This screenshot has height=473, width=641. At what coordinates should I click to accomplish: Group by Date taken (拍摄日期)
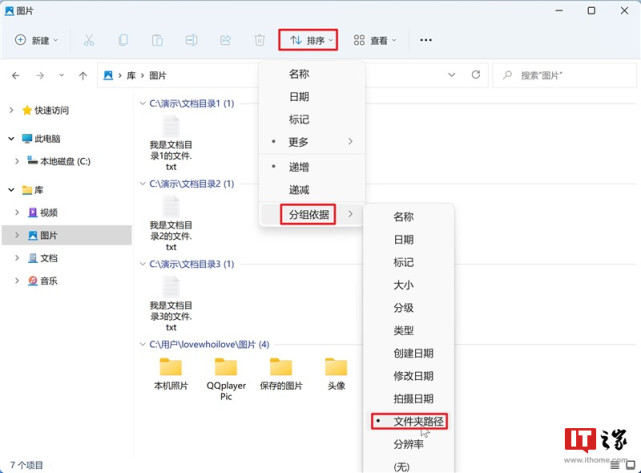click(x=408, y=399)
